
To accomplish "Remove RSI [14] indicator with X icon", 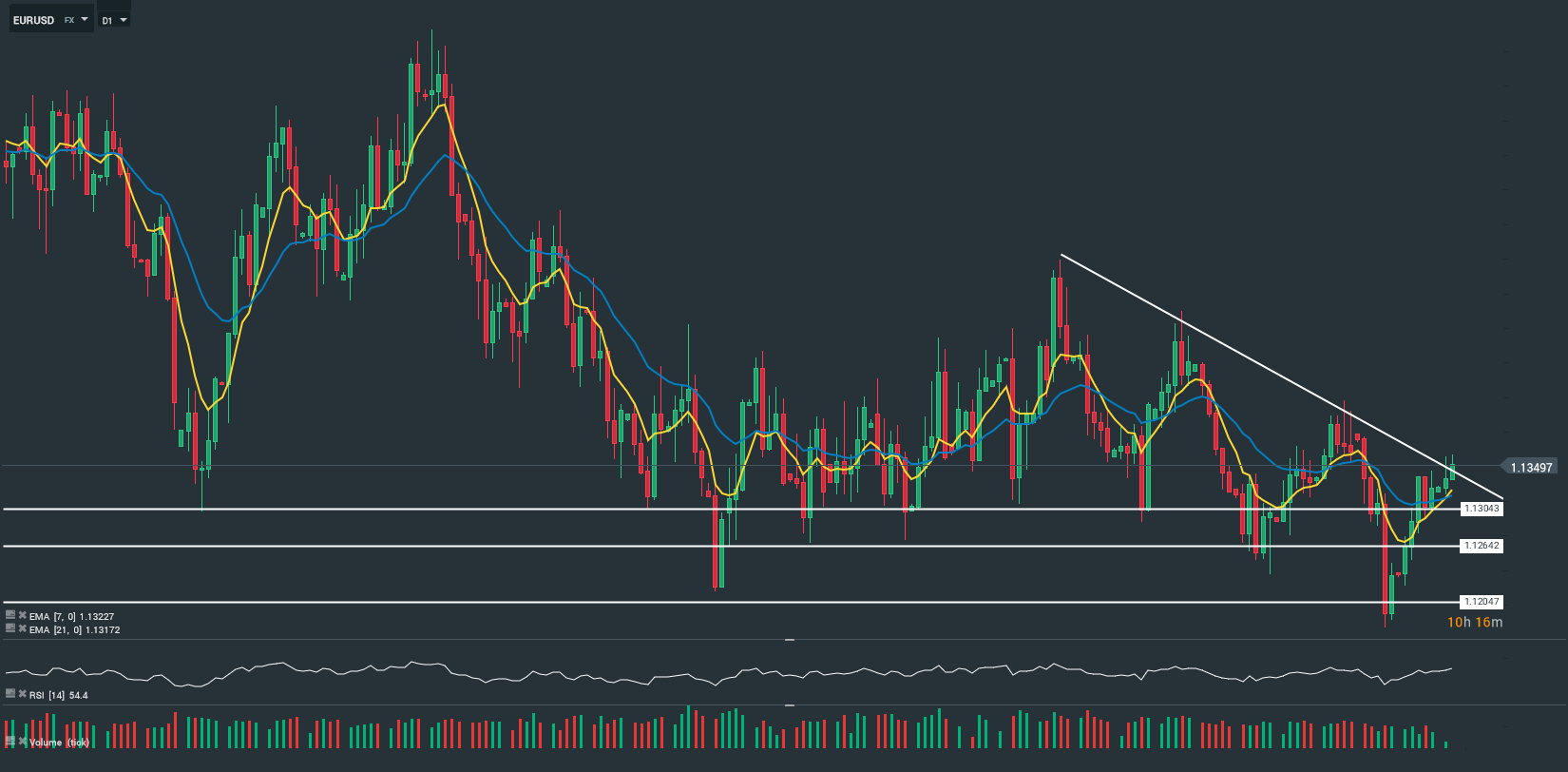I will 22,694.
